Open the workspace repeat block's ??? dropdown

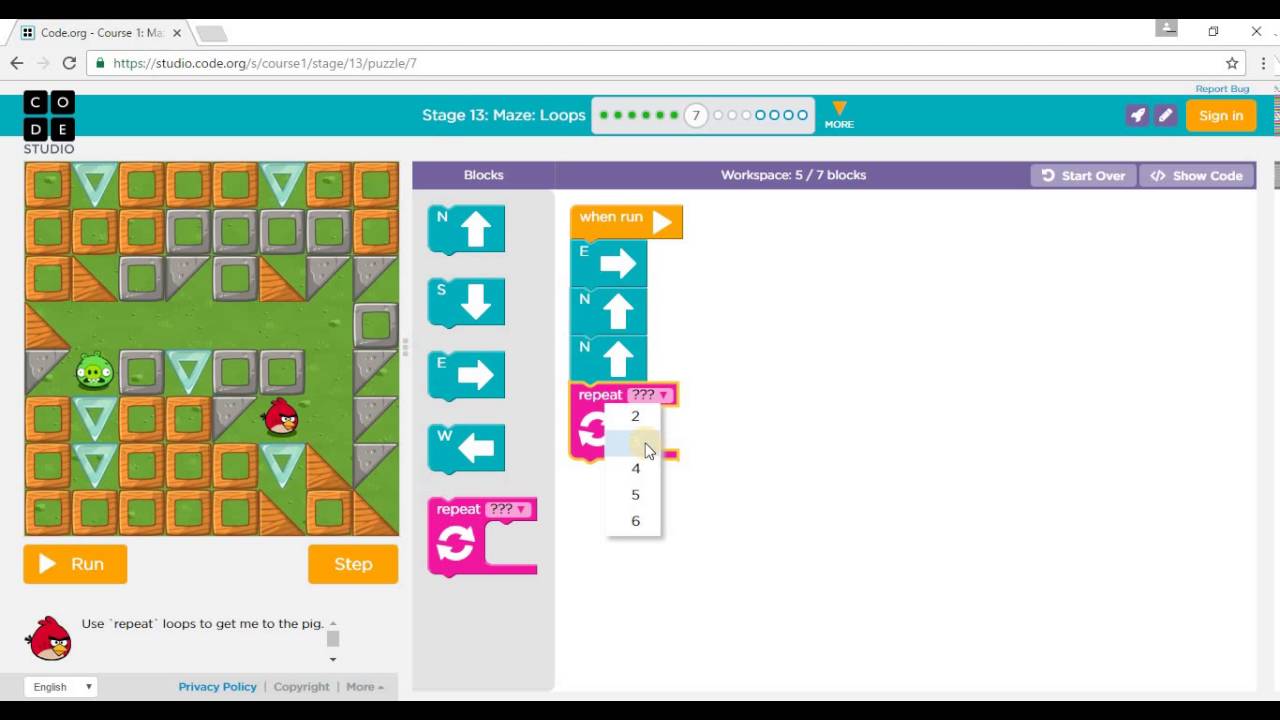[650, 395]
